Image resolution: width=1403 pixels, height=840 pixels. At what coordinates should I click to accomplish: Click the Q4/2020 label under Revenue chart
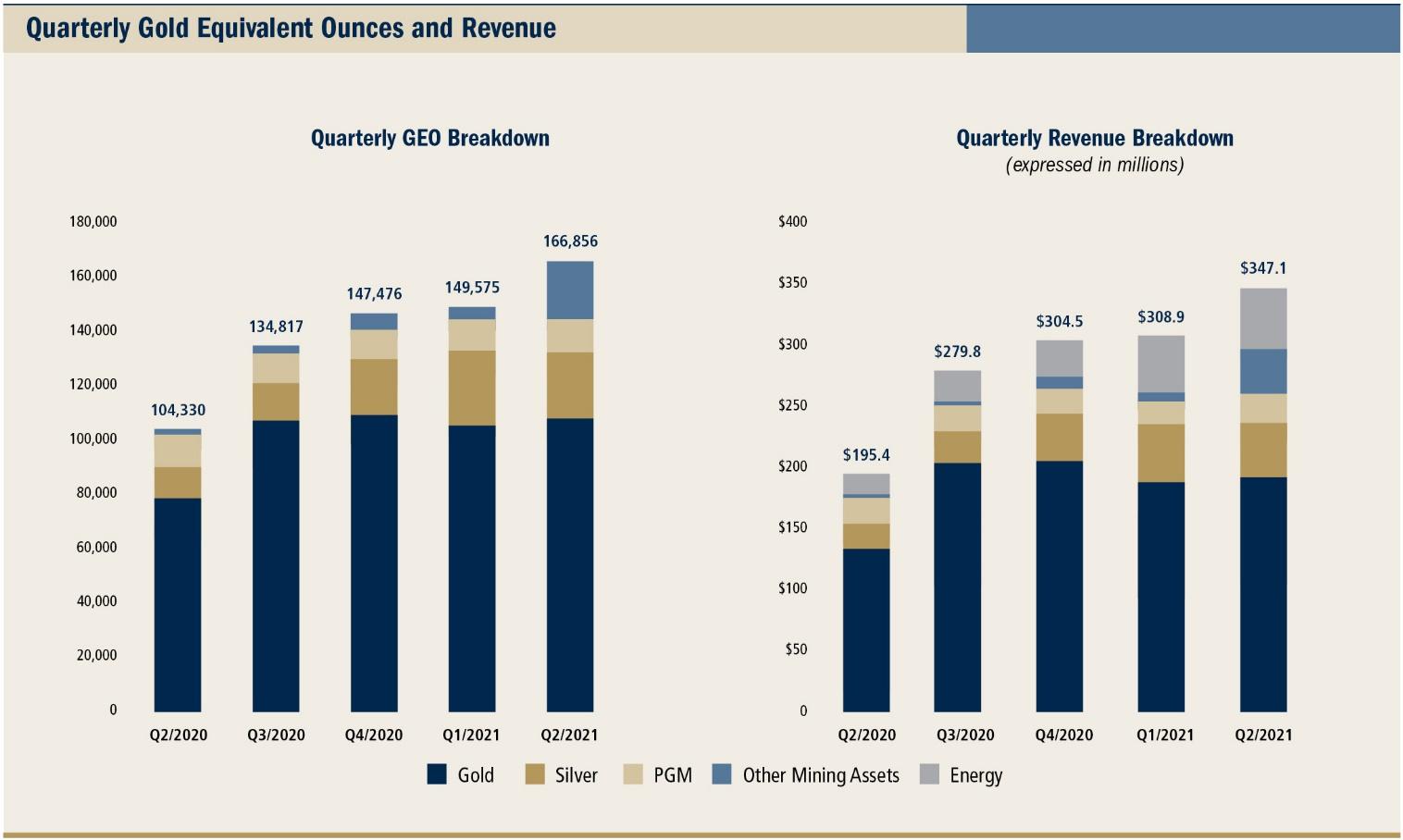(1064, 735)
